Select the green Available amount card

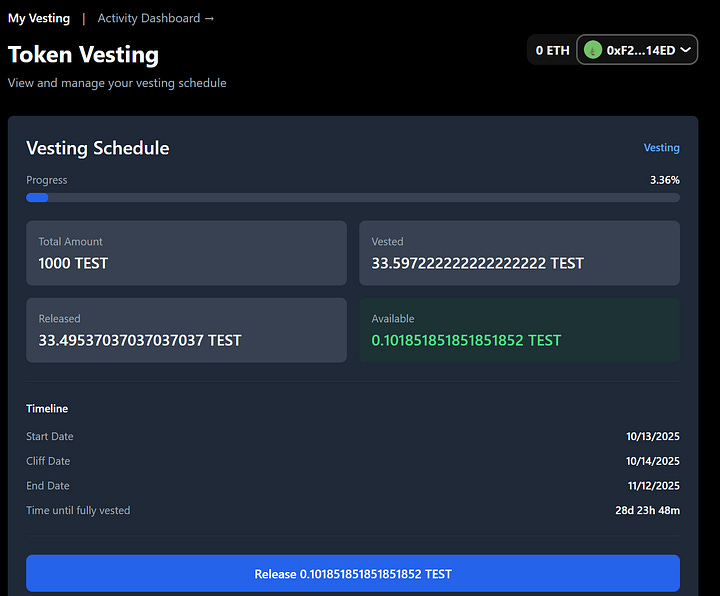pos(519,330)
